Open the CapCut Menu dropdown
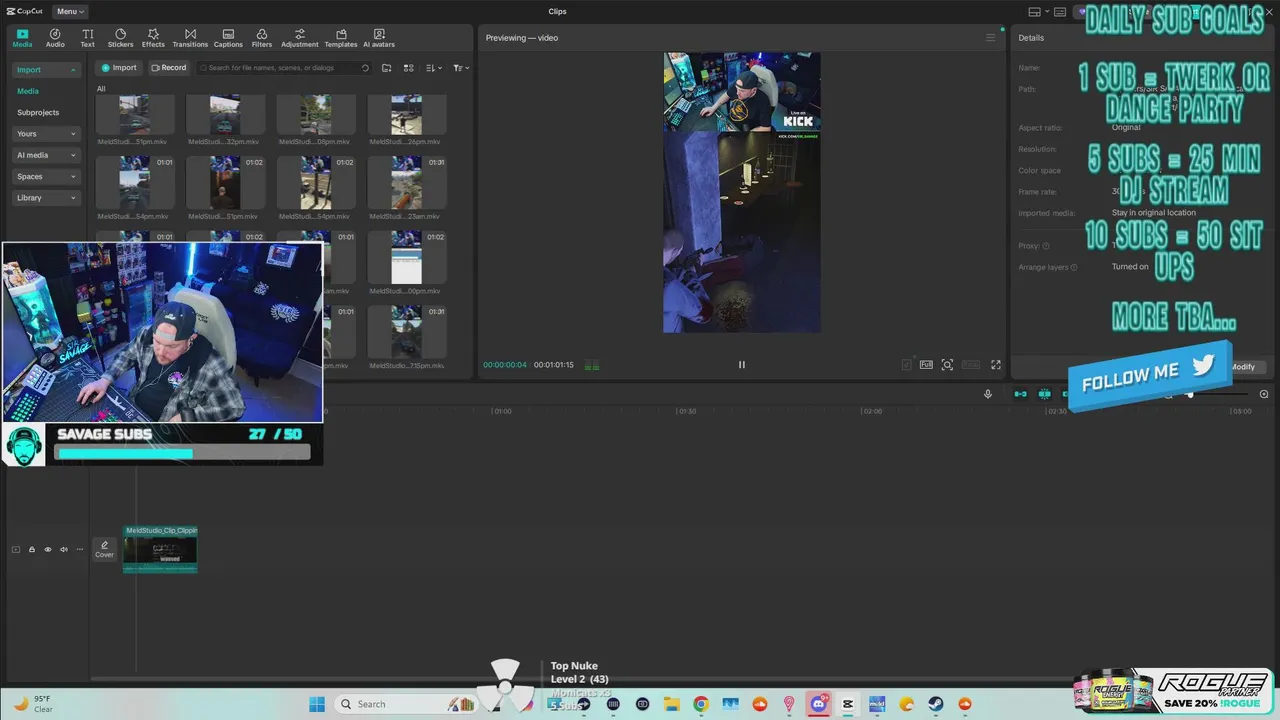This screenshot has height=720, width=1280. [x=70, y=11]
